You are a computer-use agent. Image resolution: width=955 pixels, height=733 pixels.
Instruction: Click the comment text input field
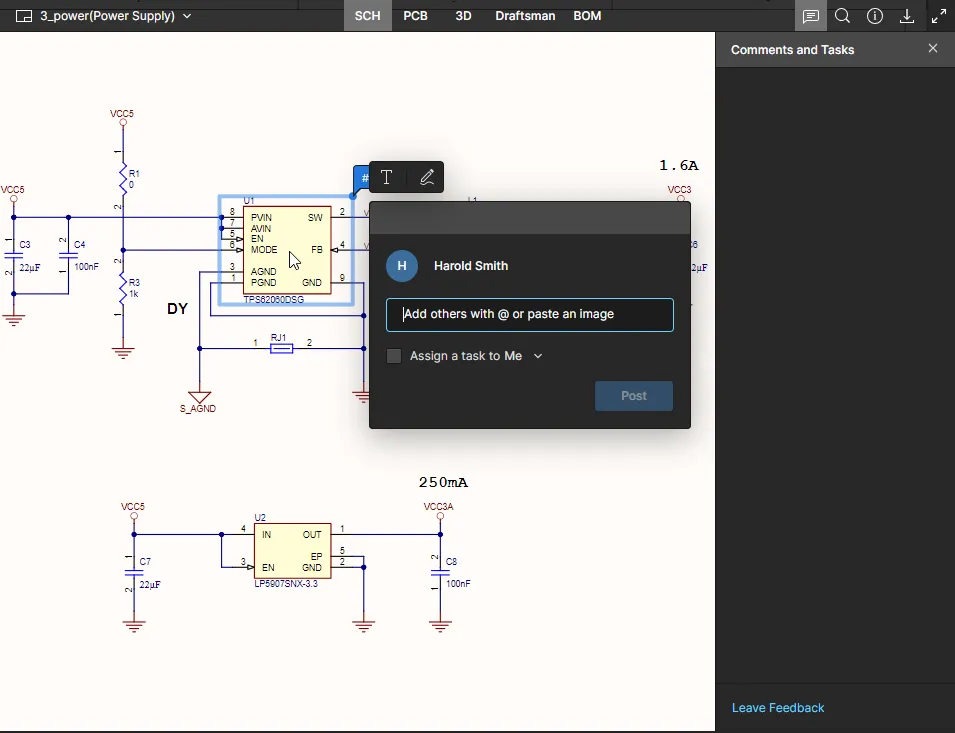530,314
